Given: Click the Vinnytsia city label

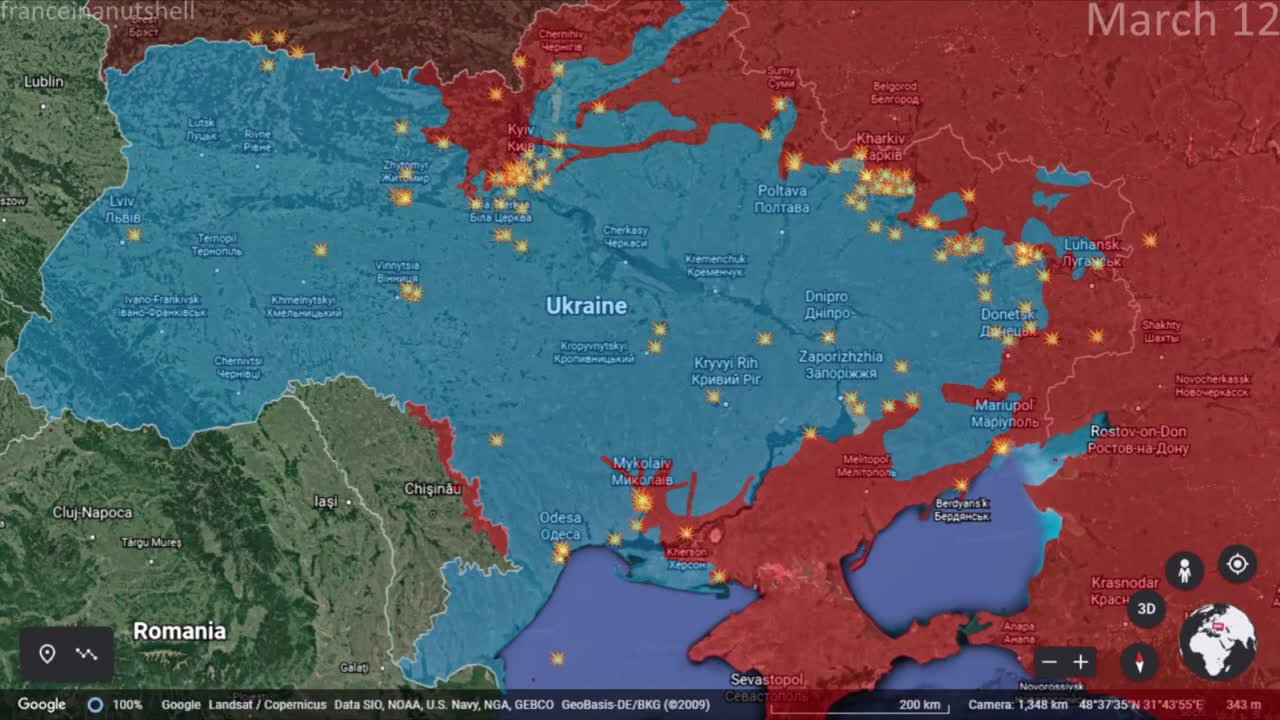Looking at the screenshot, I should point(397,271).
